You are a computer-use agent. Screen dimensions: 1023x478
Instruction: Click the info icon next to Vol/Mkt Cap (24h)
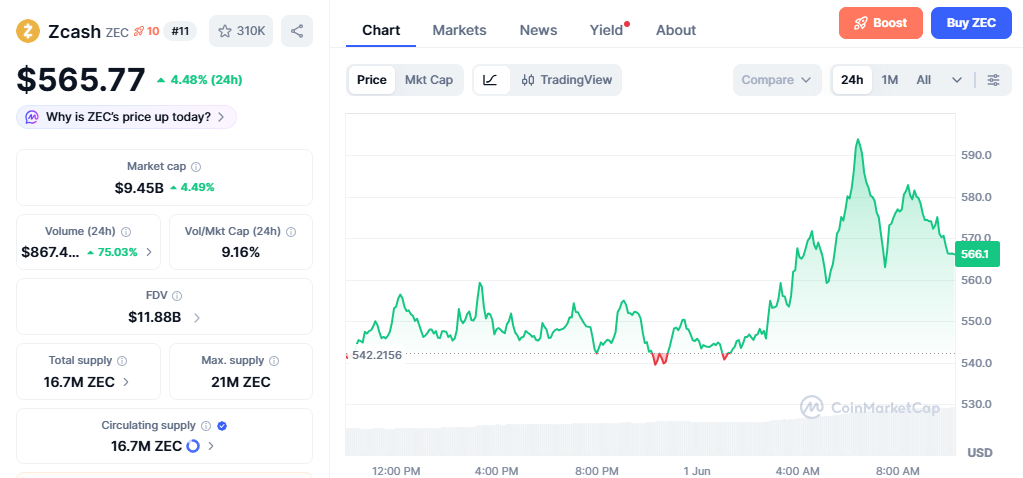[291, 232]
